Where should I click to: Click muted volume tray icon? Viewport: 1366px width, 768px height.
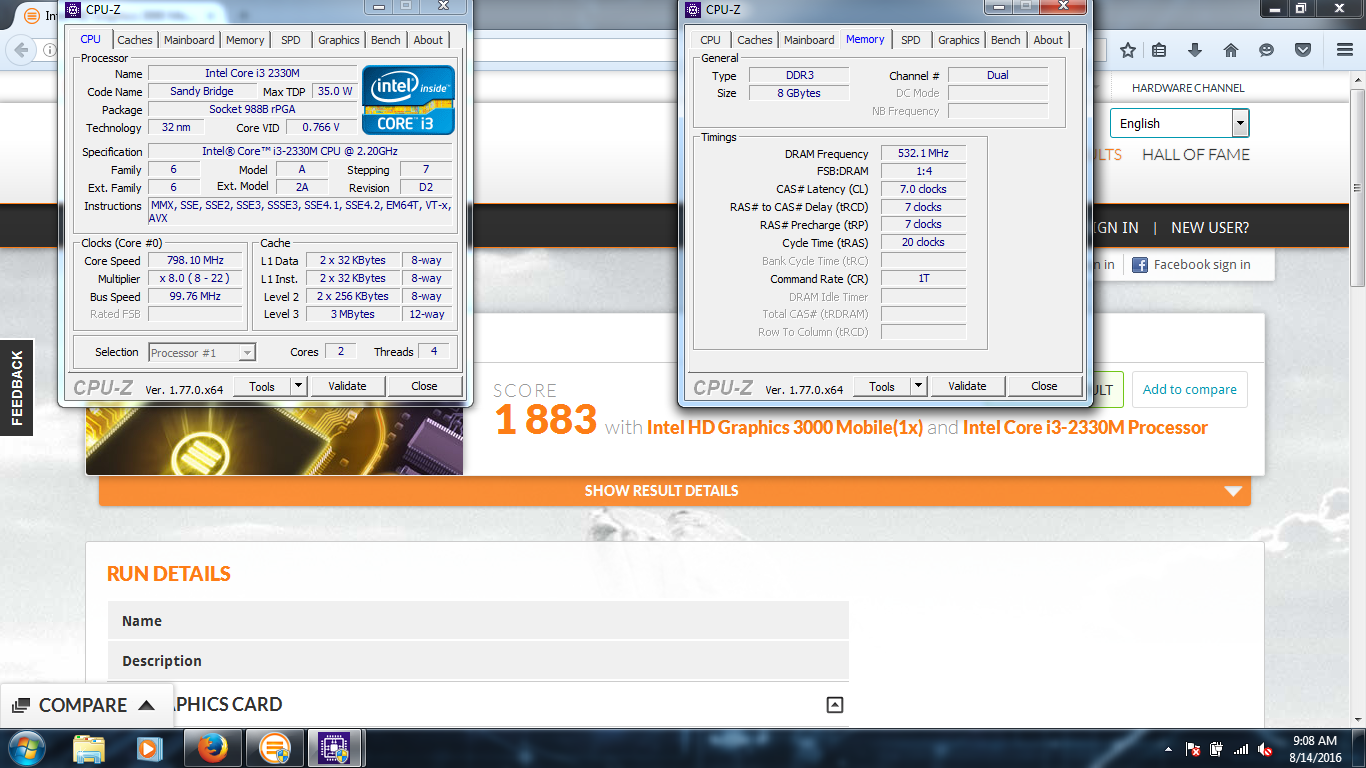(x=1265, y=749)
